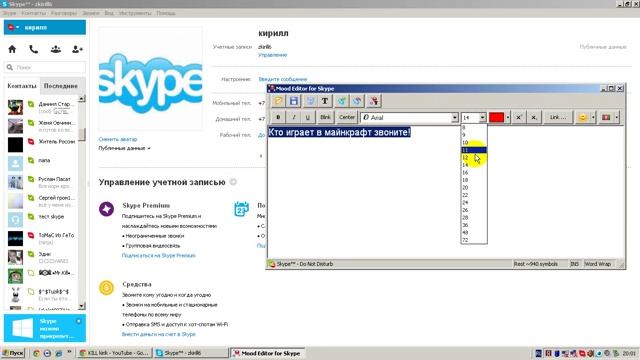Image resolution: width=640 pixels, height=360 pixels.
Task: Click the Введите сообщение mood link
Action: point(282,79)
